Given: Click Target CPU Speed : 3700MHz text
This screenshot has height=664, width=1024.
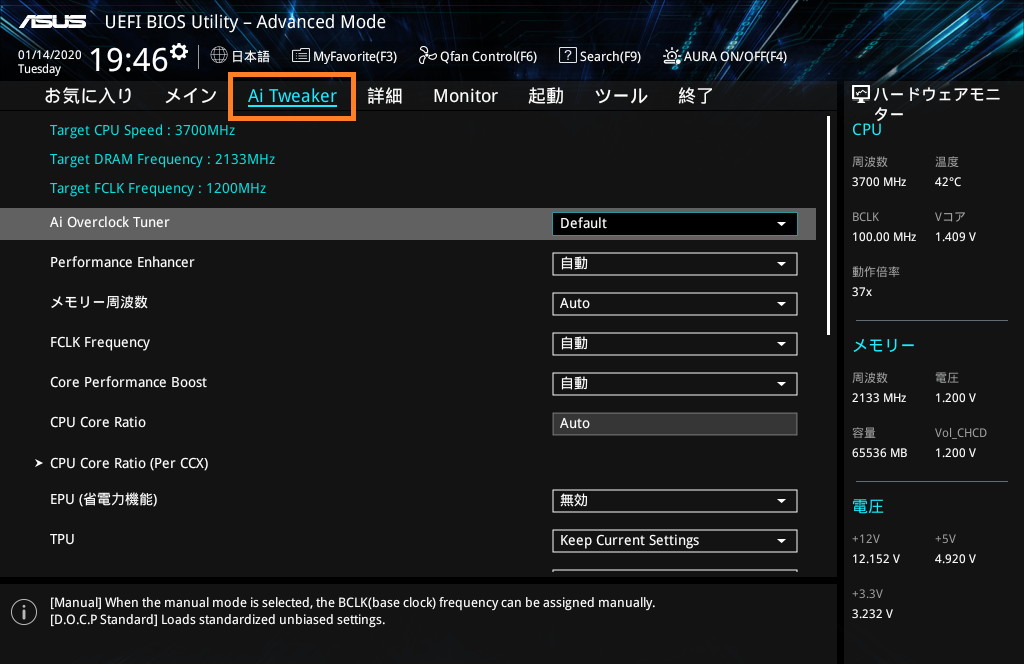Looking at the screenshot, I should (142, 130).
